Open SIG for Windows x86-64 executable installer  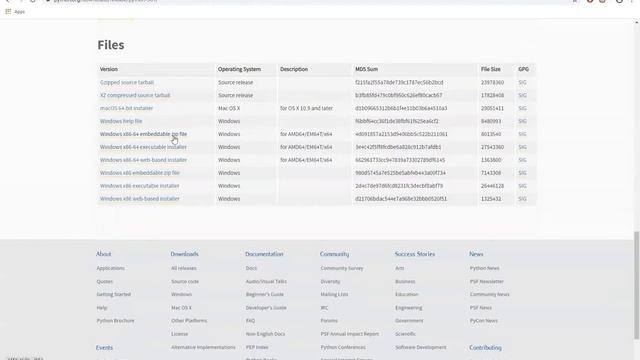pyautogui.click(x=522, y=147)
